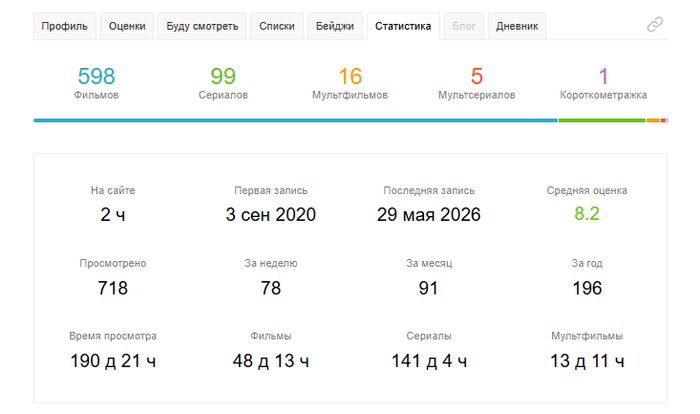Click the 5 Мультсериалов count
This screenshot has height=414, width=700.
point(477,83)
